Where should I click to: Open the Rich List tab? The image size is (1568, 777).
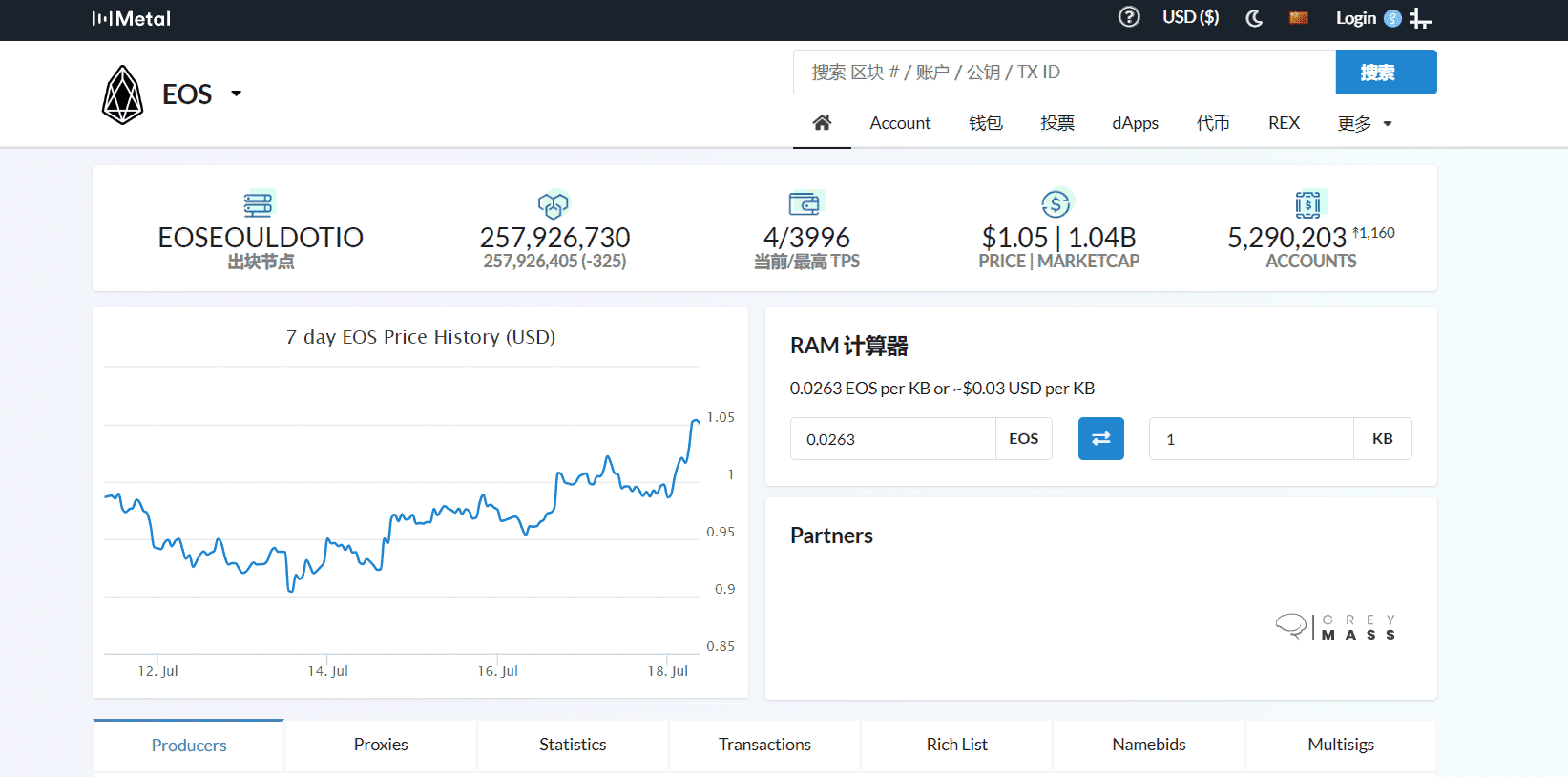pyautogui.click(x=956, y=745)
